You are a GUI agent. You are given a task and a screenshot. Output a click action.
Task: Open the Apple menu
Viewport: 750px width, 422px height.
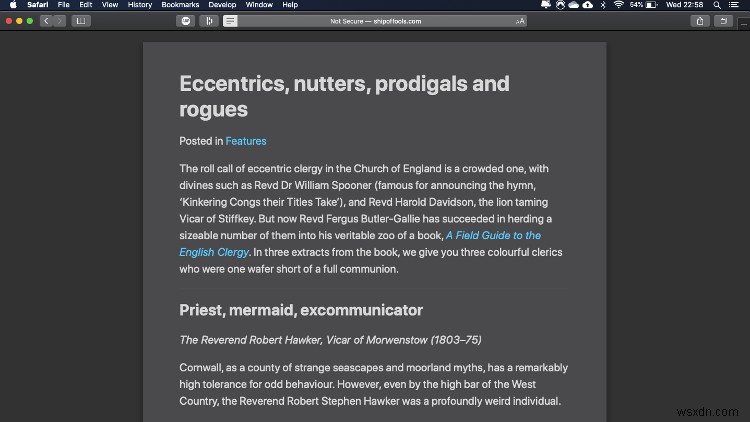(12, 5)
